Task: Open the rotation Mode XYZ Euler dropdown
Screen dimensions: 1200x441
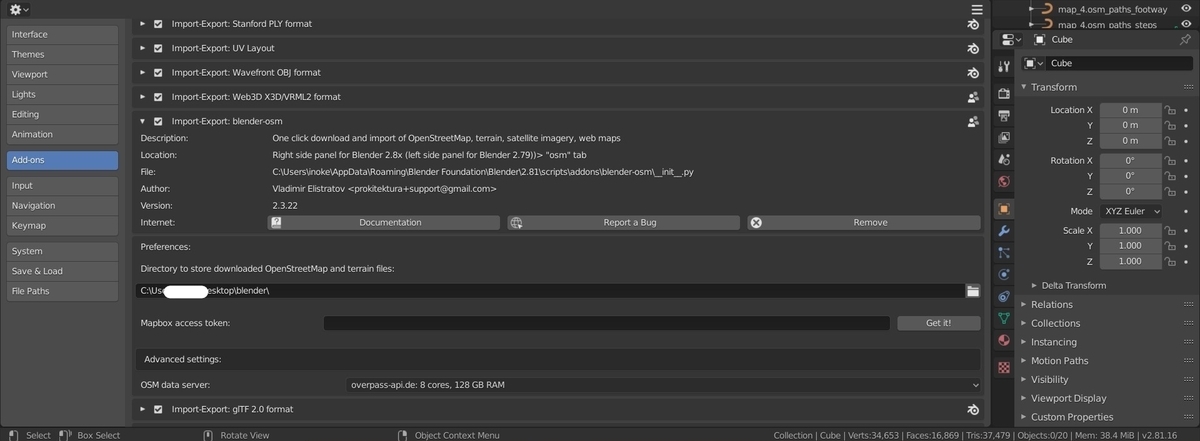Action: coord(1131,212)
